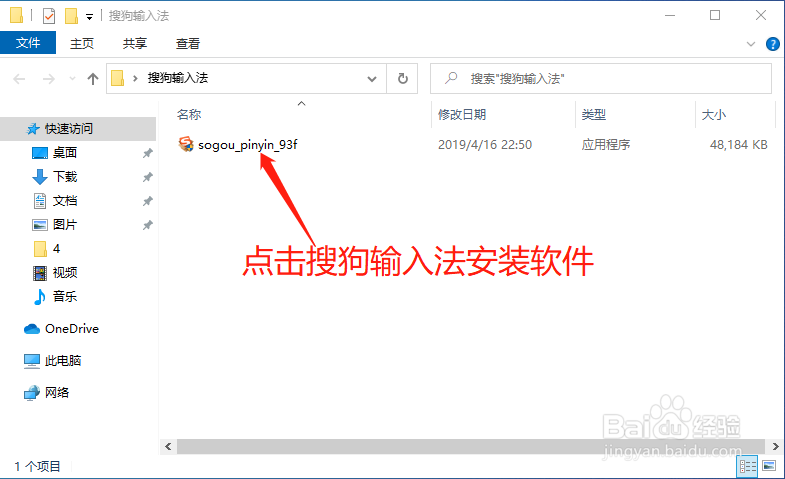Image resolution: width=785 pixels, height=479 pixels.
Task: Switch to large thumbnails view layout
Action: [768, 466]
